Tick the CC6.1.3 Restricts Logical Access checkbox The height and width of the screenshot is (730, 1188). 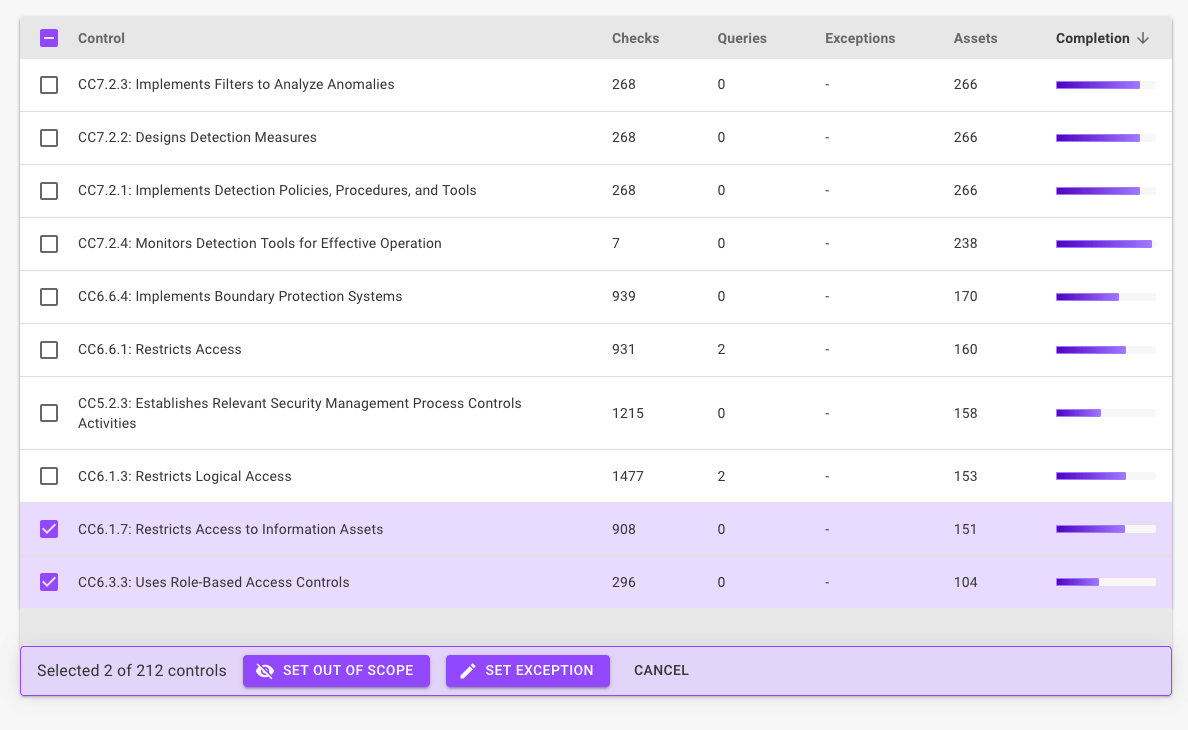[x=49, y=476]
